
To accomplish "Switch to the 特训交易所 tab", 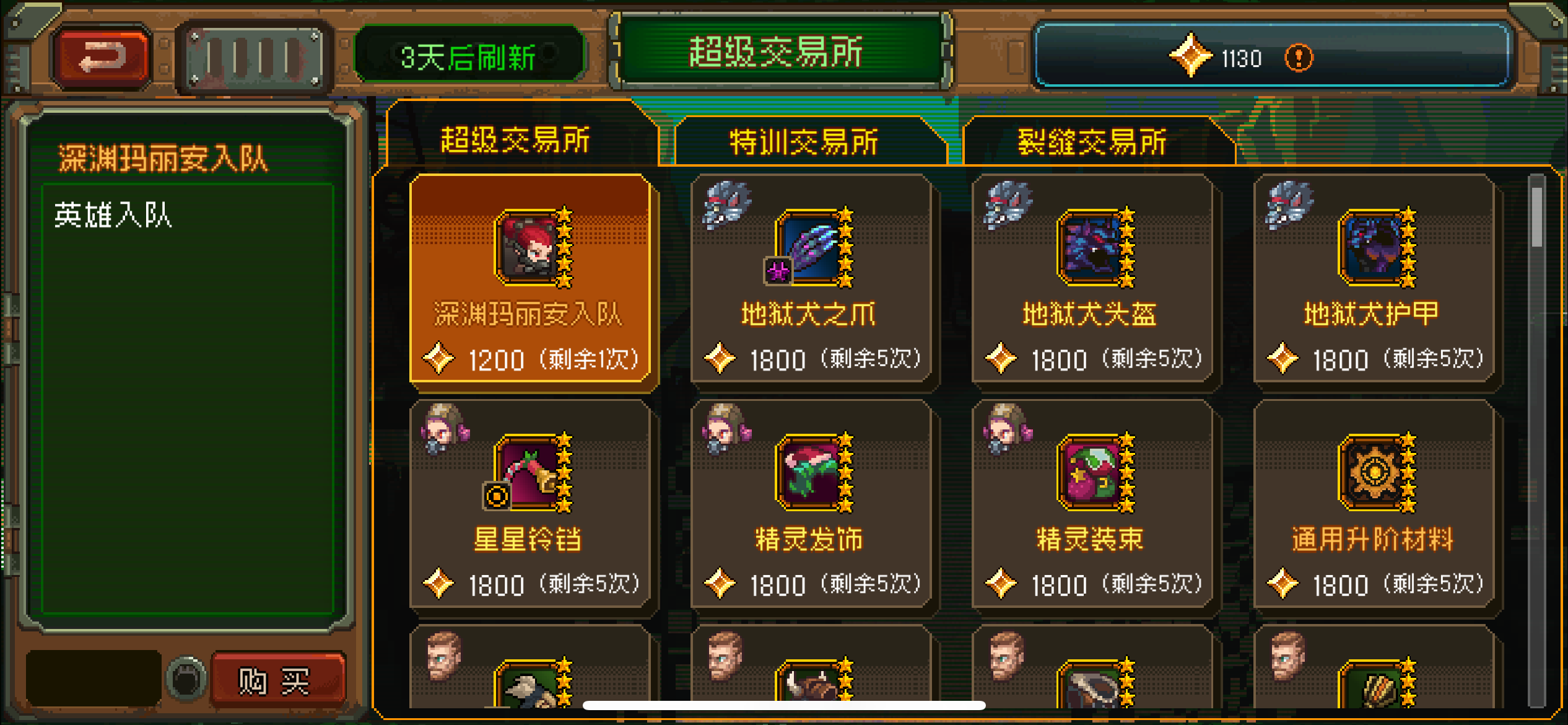I will coord(805,142).
